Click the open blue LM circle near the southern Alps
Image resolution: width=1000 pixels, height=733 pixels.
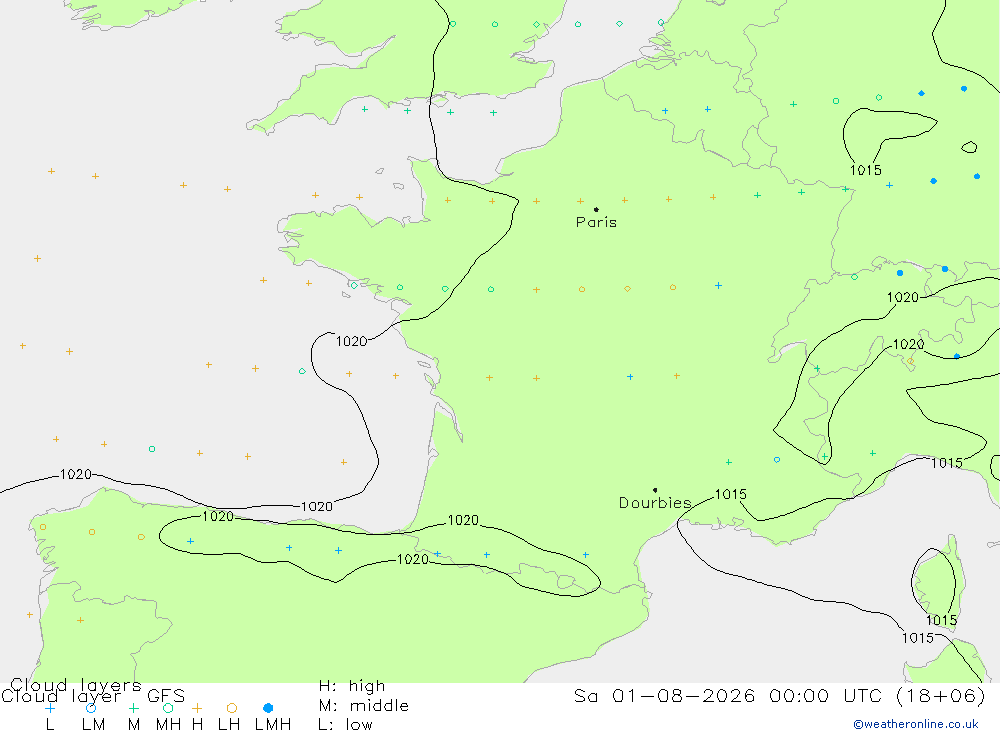[x=777, y=460]
